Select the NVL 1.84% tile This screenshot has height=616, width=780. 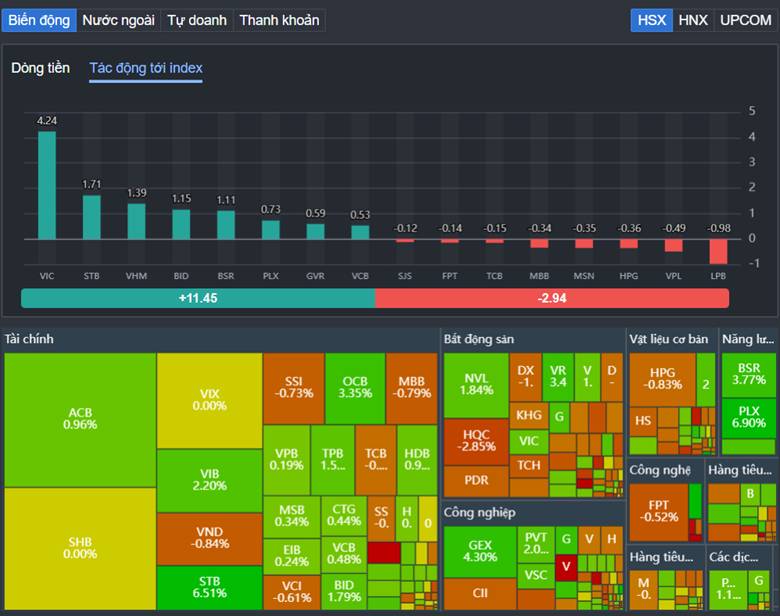[476, 385]
